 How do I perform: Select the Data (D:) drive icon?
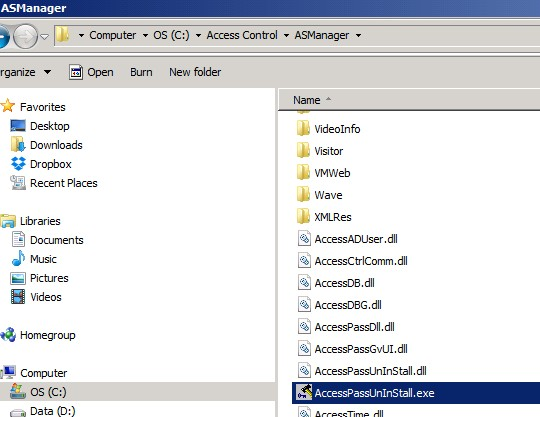coord(18,412)
